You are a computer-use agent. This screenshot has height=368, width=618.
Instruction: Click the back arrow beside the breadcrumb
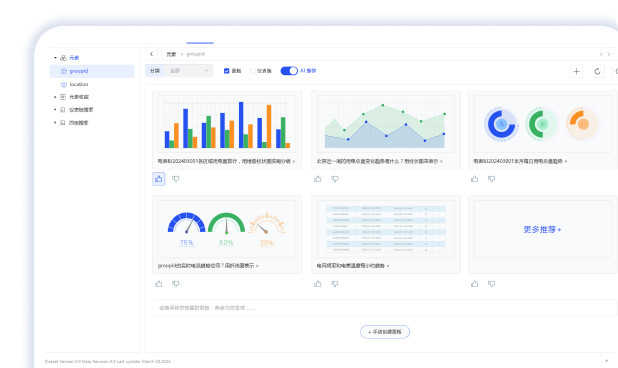coord(151,54)
